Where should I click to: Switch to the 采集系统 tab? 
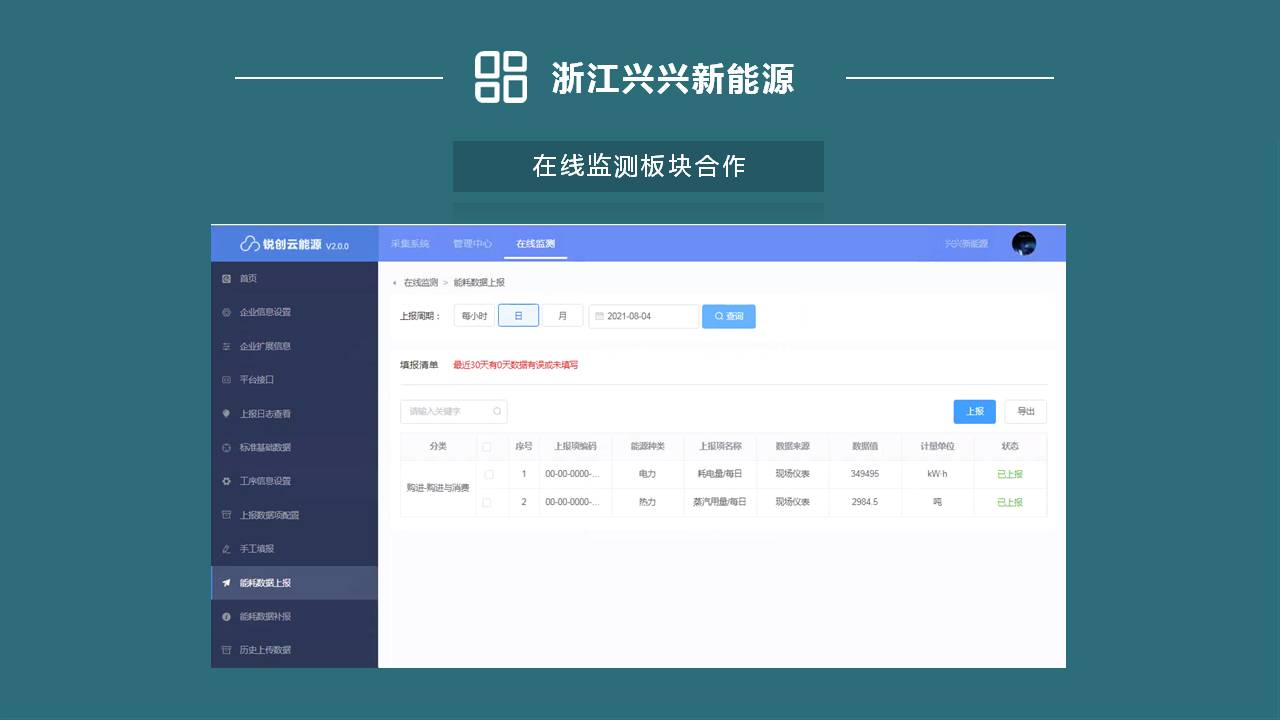409,244
